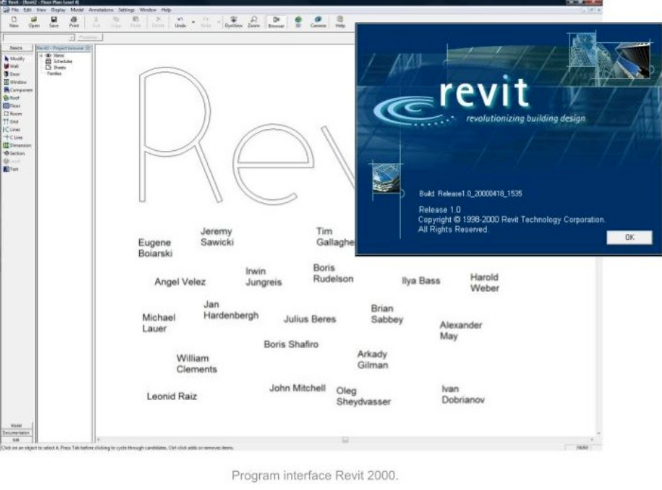Select the Wall tool in Basics palette
The height and width of the screenshot is (490, 662).
tap(11, 66)
